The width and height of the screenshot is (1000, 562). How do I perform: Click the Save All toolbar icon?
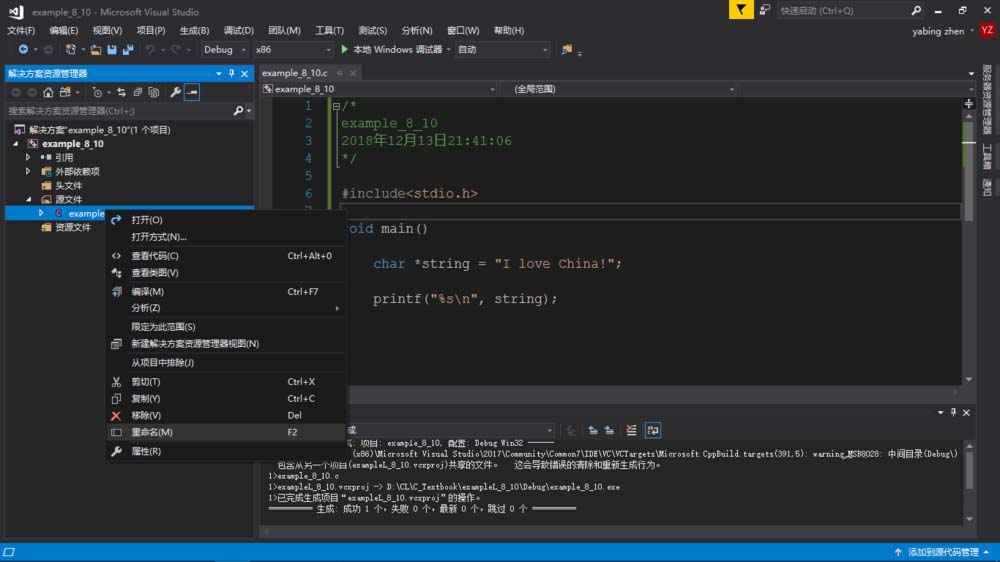pyautogui.click(x=128, y=49)
